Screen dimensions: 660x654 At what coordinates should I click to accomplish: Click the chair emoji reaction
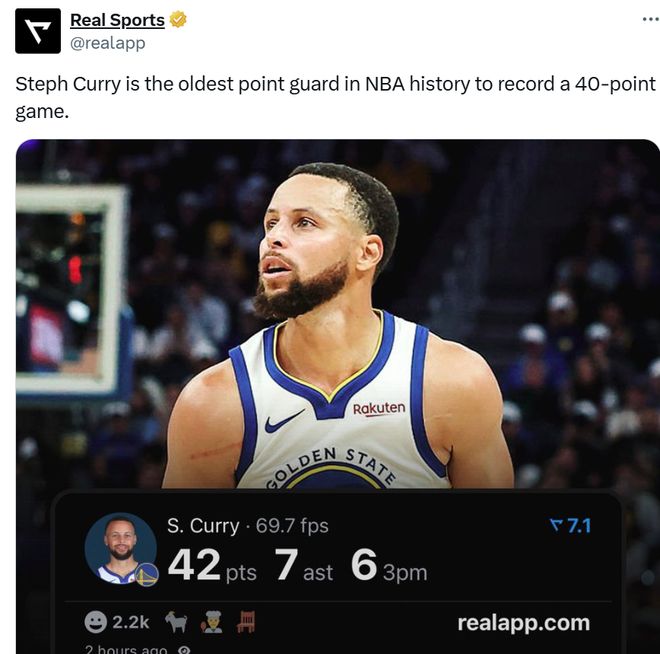tap(246, 622)
